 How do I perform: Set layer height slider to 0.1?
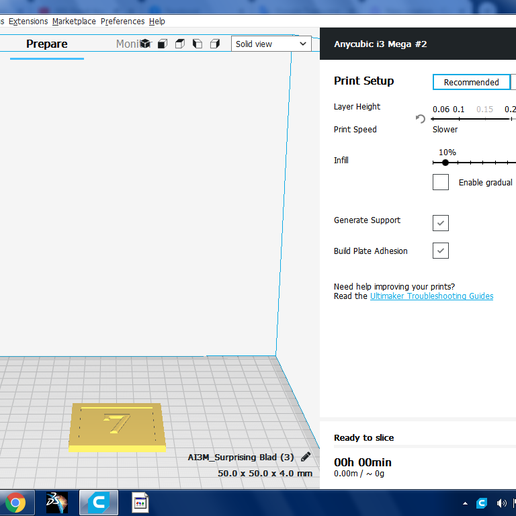[x=459, y=119]
